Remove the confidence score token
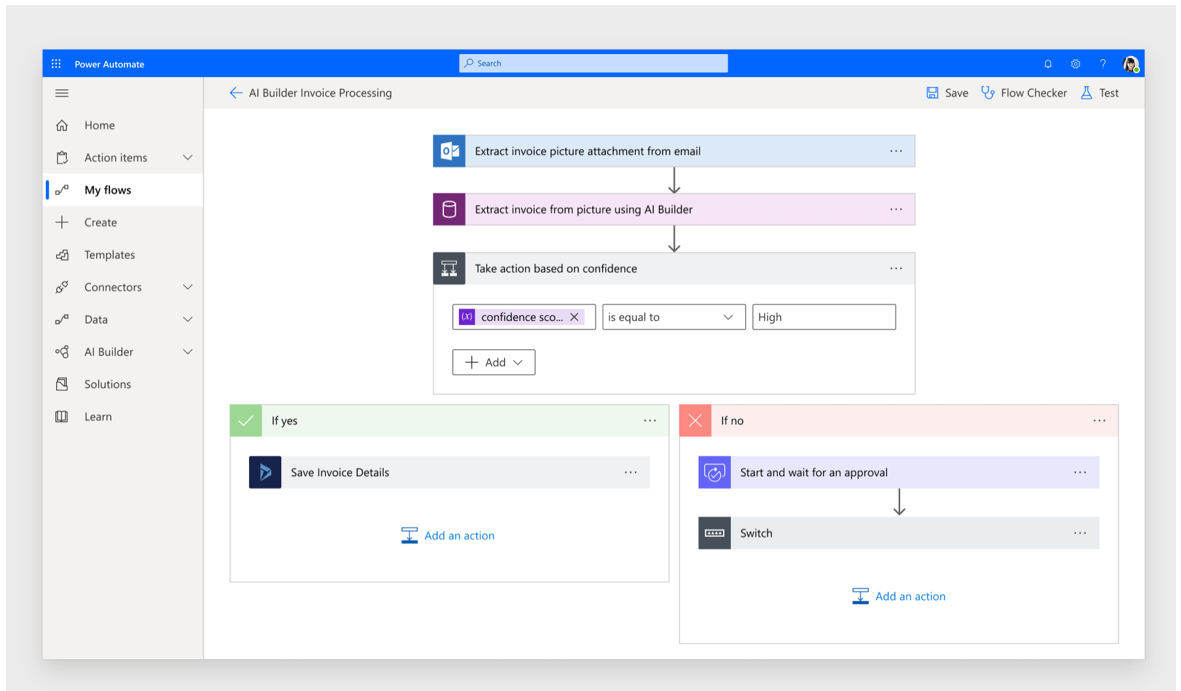1181x691 pixels. [575, 317]
